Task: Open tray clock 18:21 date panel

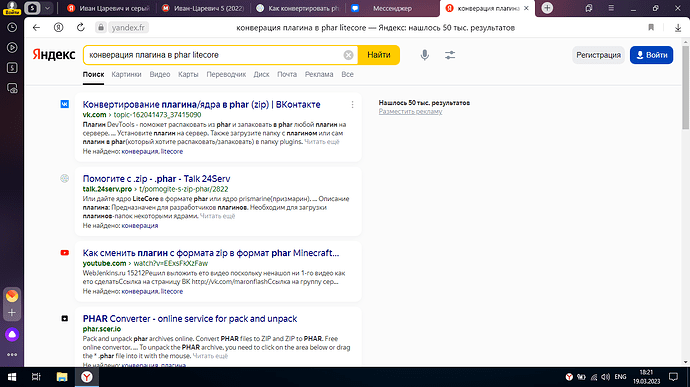Action: (x=646, y=377)
